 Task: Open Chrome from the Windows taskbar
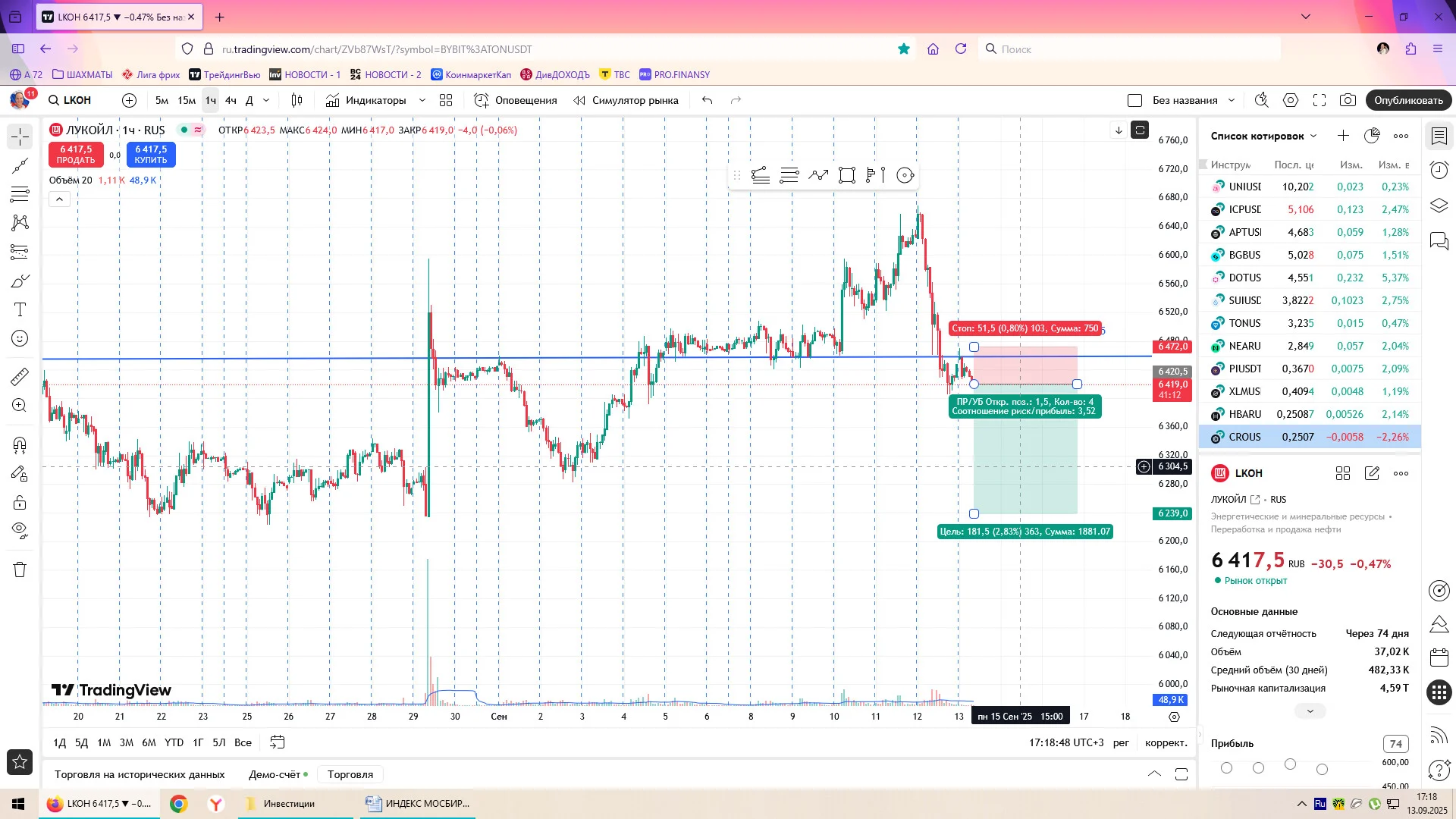(179, 804)
